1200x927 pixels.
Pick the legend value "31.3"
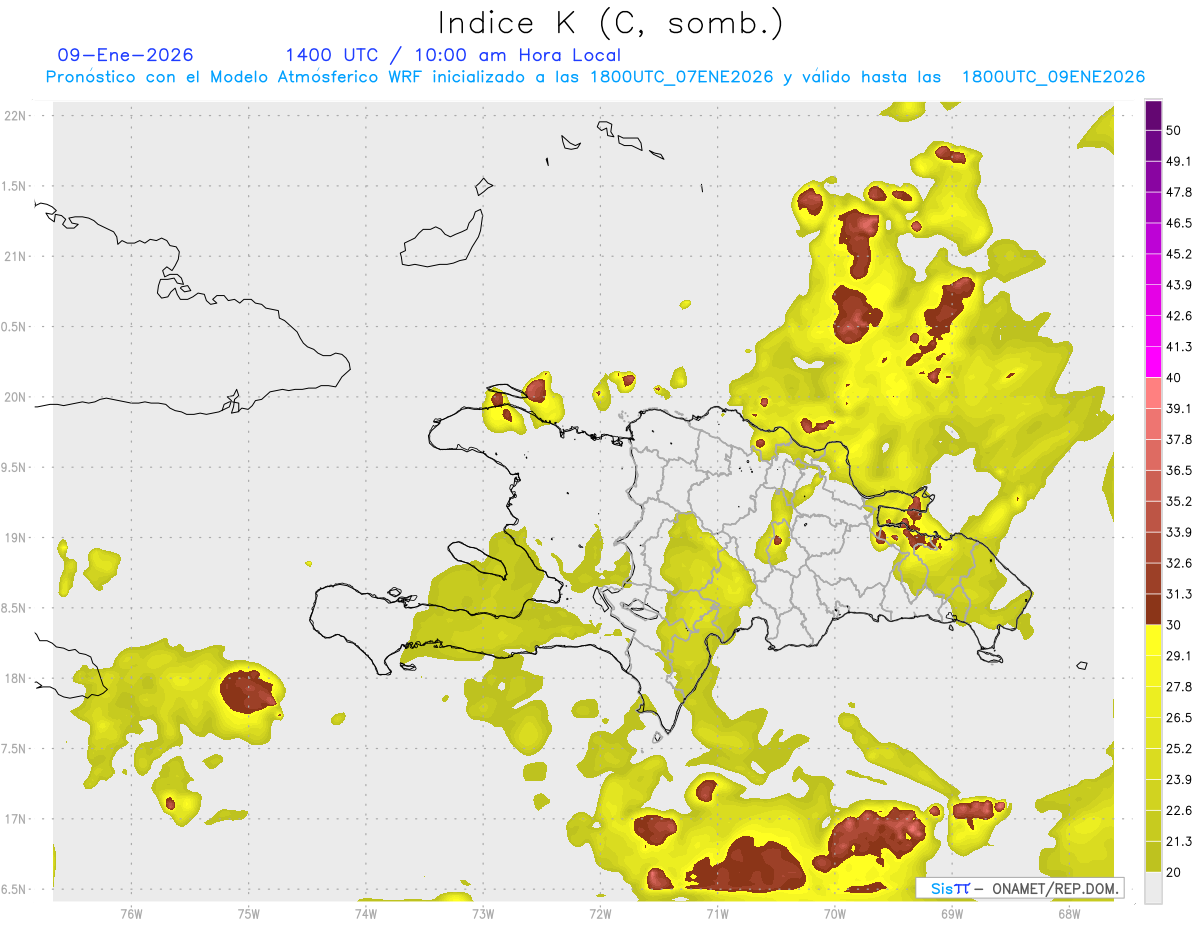tap(1179, 594)
